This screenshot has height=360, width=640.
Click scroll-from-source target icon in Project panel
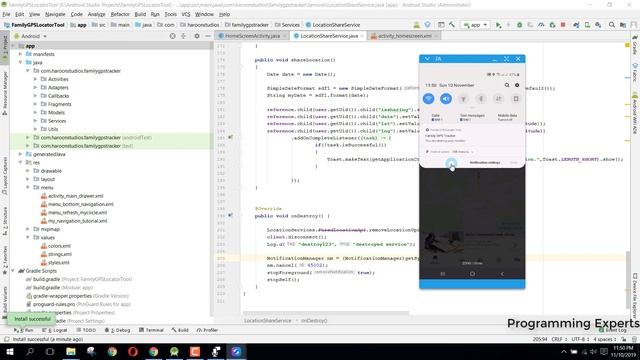click(x=172, y=36)
